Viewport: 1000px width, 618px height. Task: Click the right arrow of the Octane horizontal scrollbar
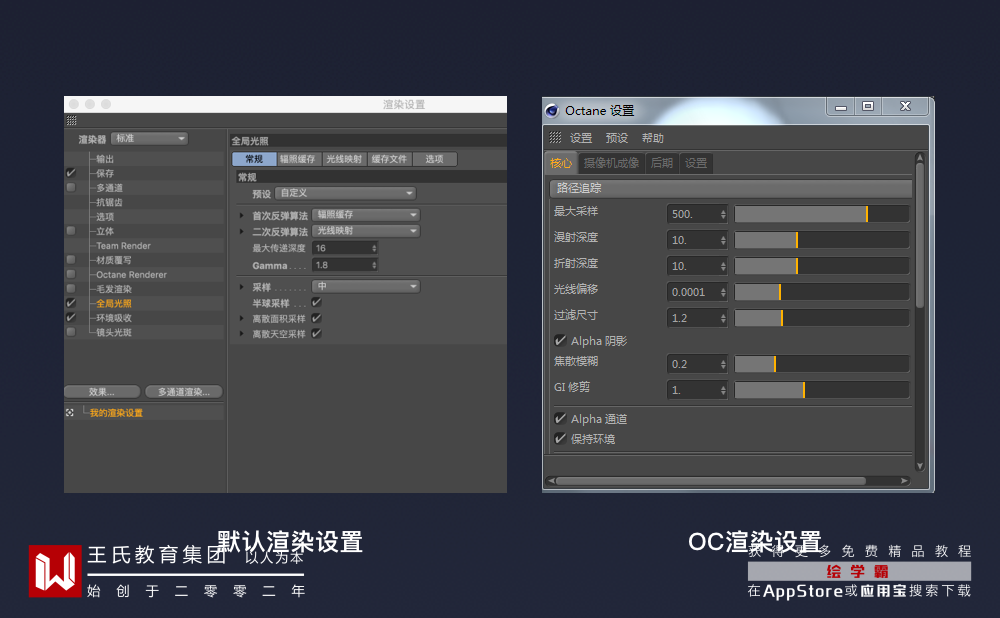(x=904, y=481)
